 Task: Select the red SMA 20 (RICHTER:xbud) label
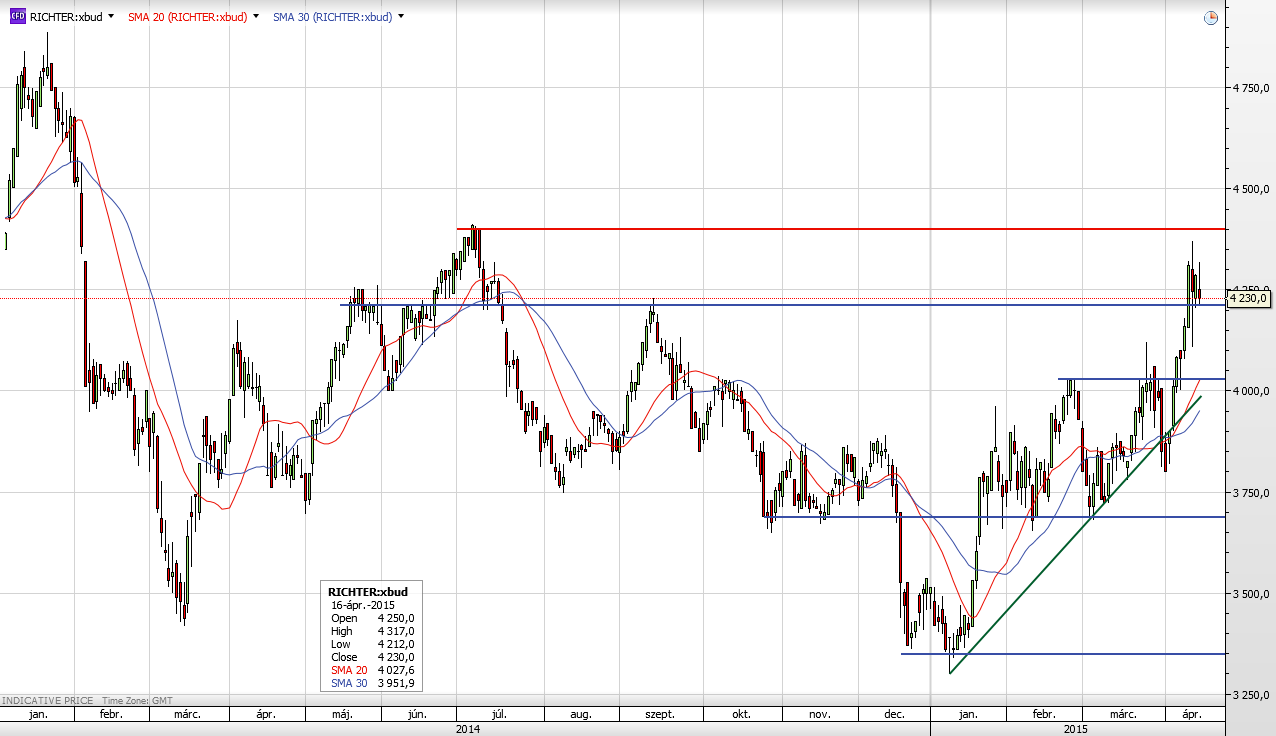[187, 17]
